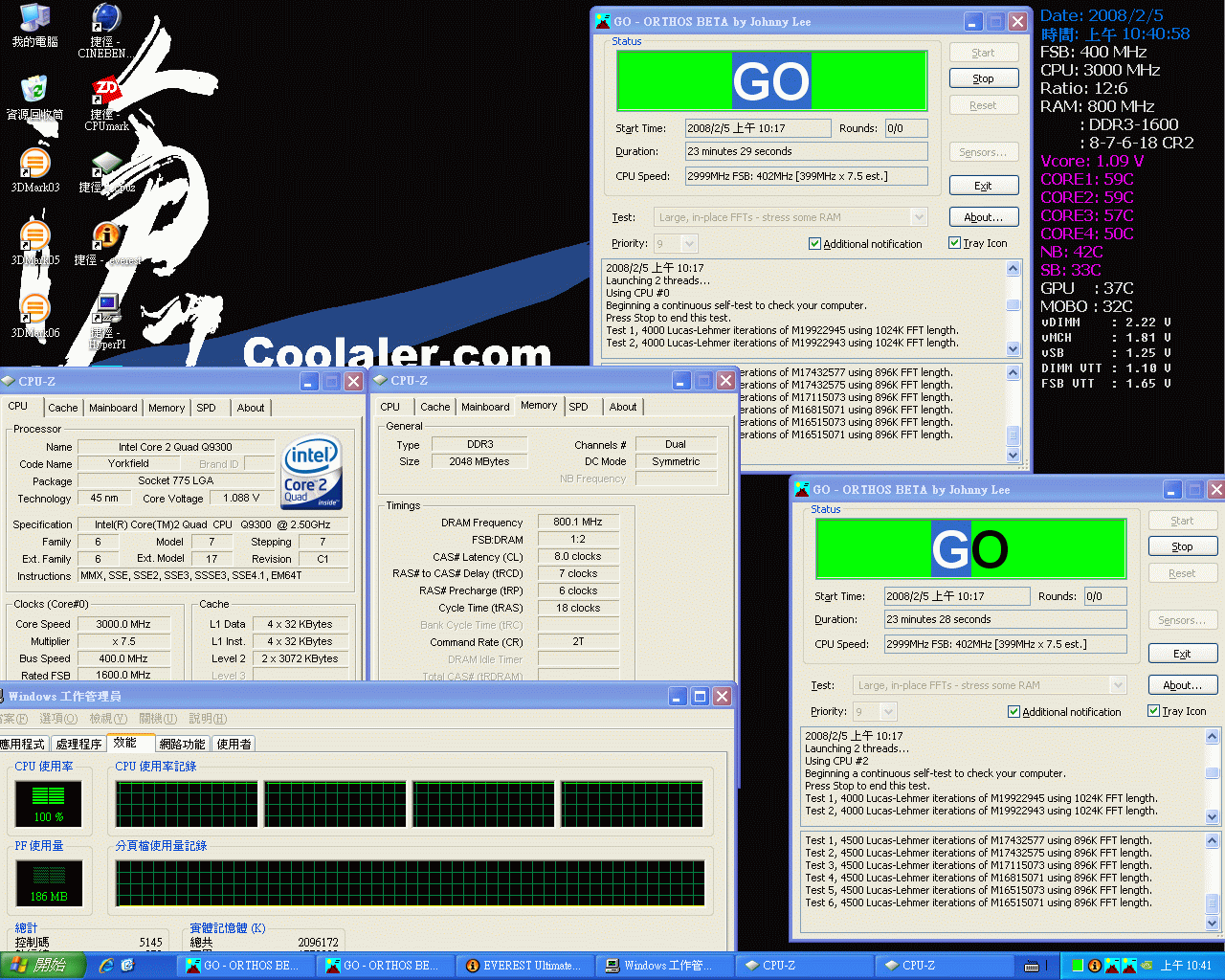The image size is (1225, 980).
Task: Click the PF 使用量 186 MB gauge
Action: (49, 883)
